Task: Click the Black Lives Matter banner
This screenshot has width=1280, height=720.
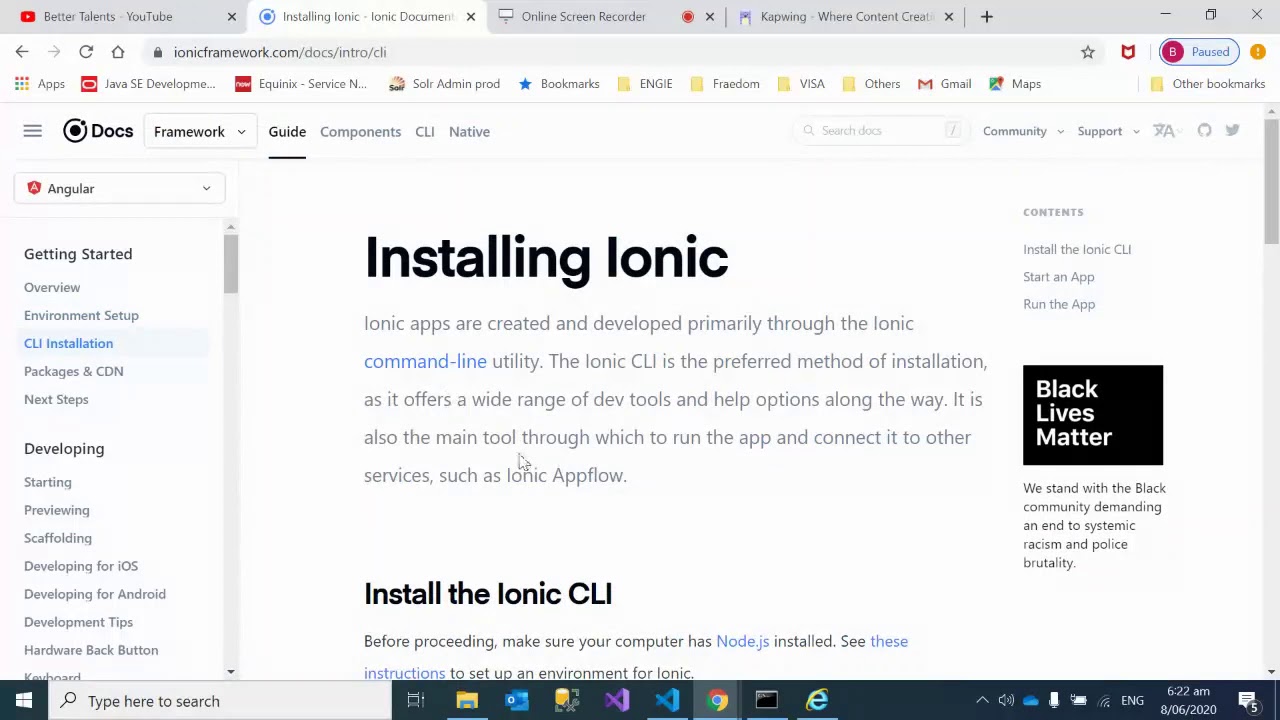Action: point(1093,415)
